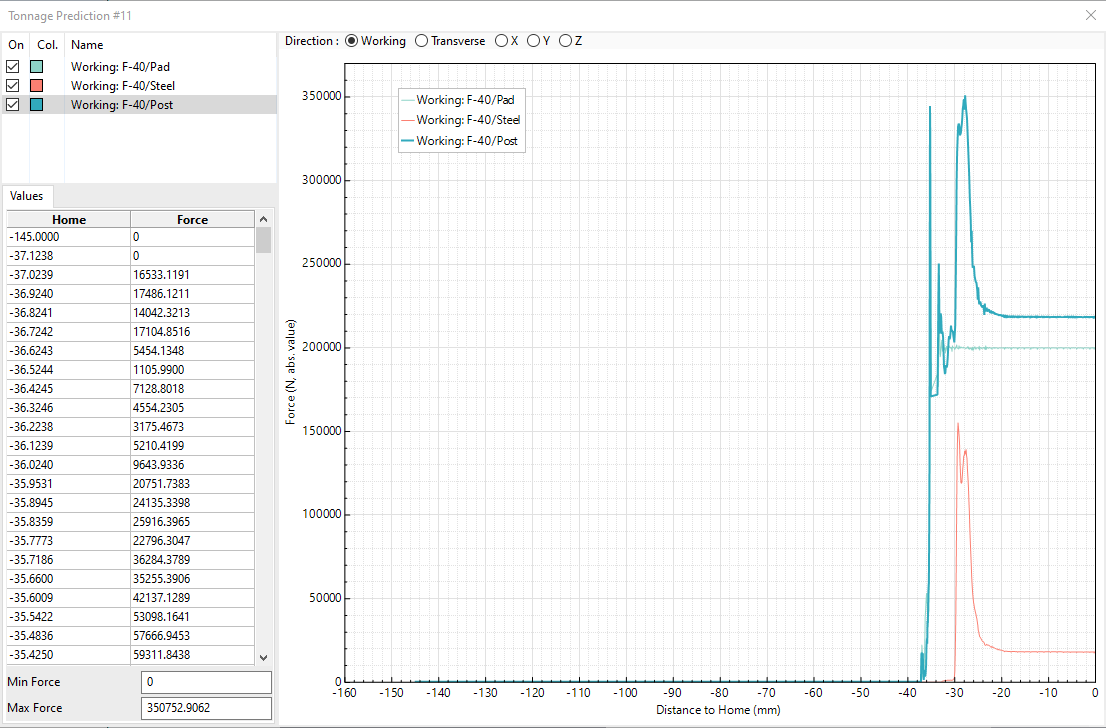Image resolution: width=1106 pixels, height=728 pixels.
Task: Select Force cell 25916.3965
Action: (193, 523)
